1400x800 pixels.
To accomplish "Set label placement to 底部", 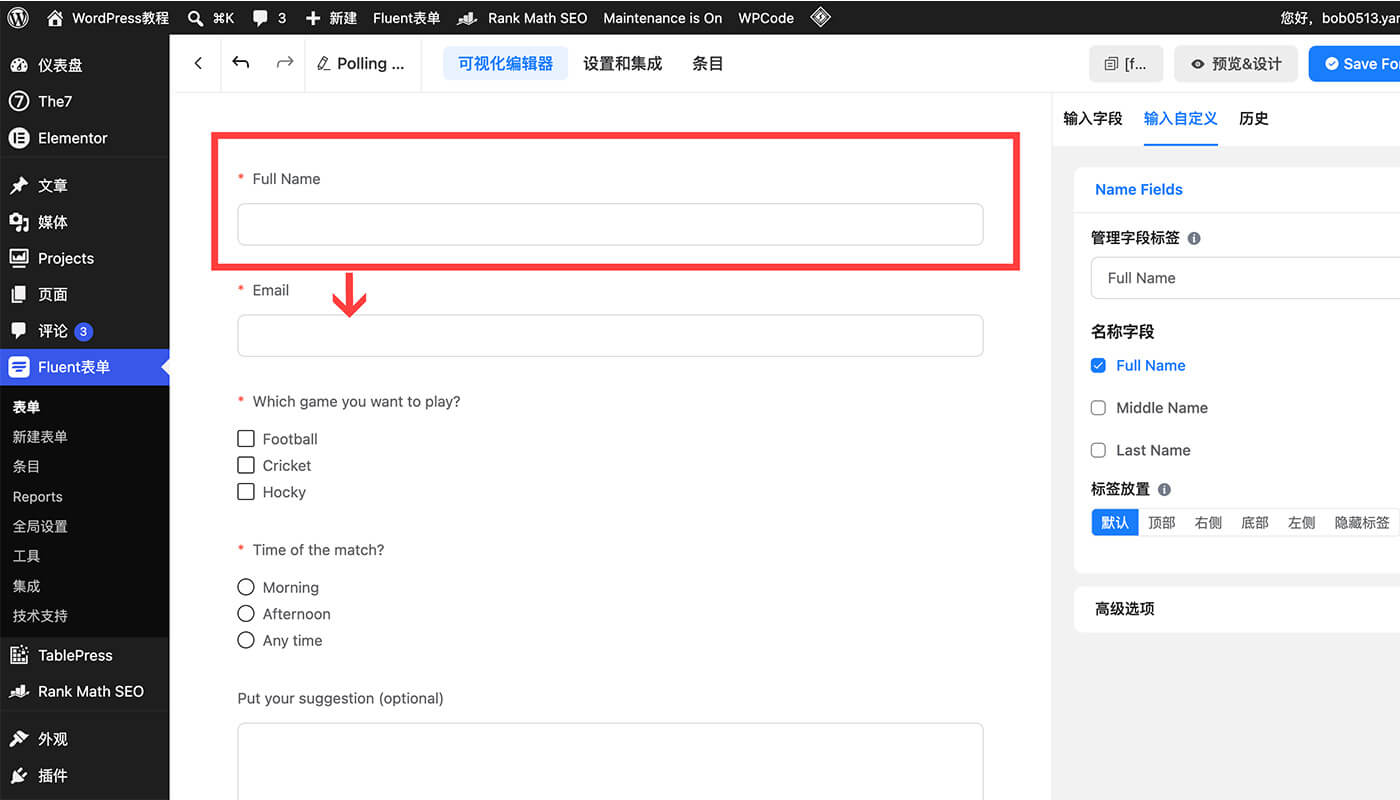I will [x=1255, y=522].
